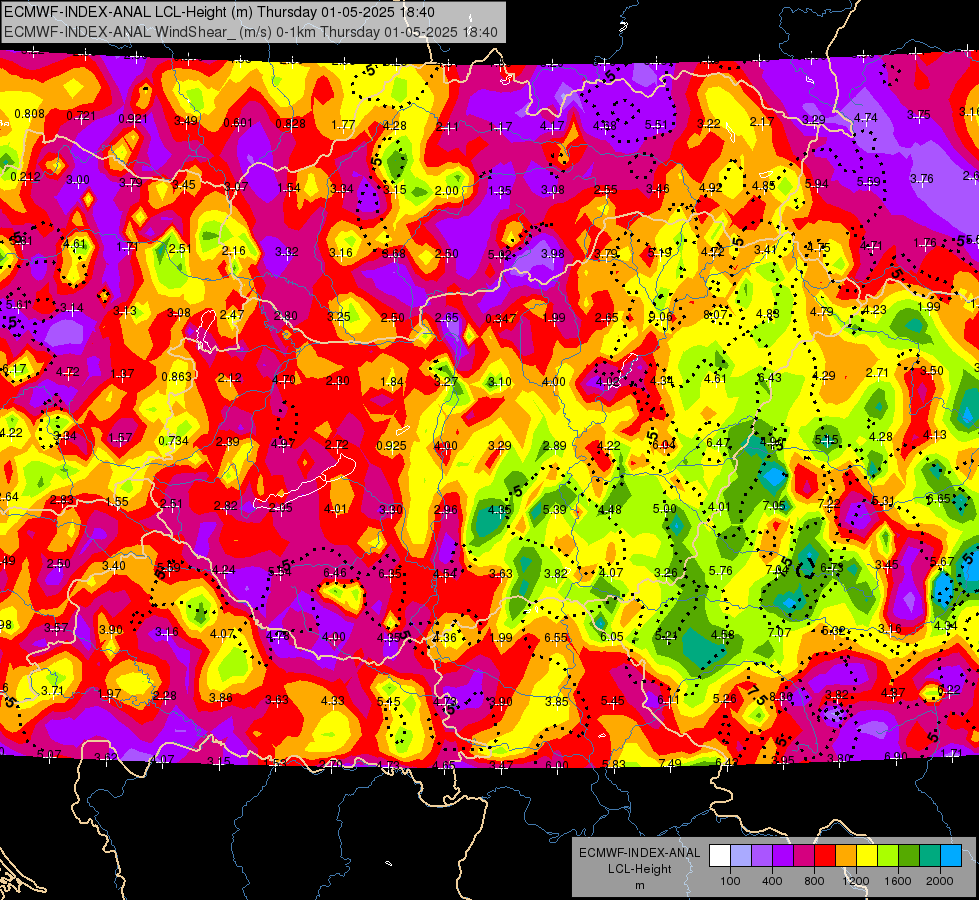Click the '100' legend tick label

[x=730, y=881]
